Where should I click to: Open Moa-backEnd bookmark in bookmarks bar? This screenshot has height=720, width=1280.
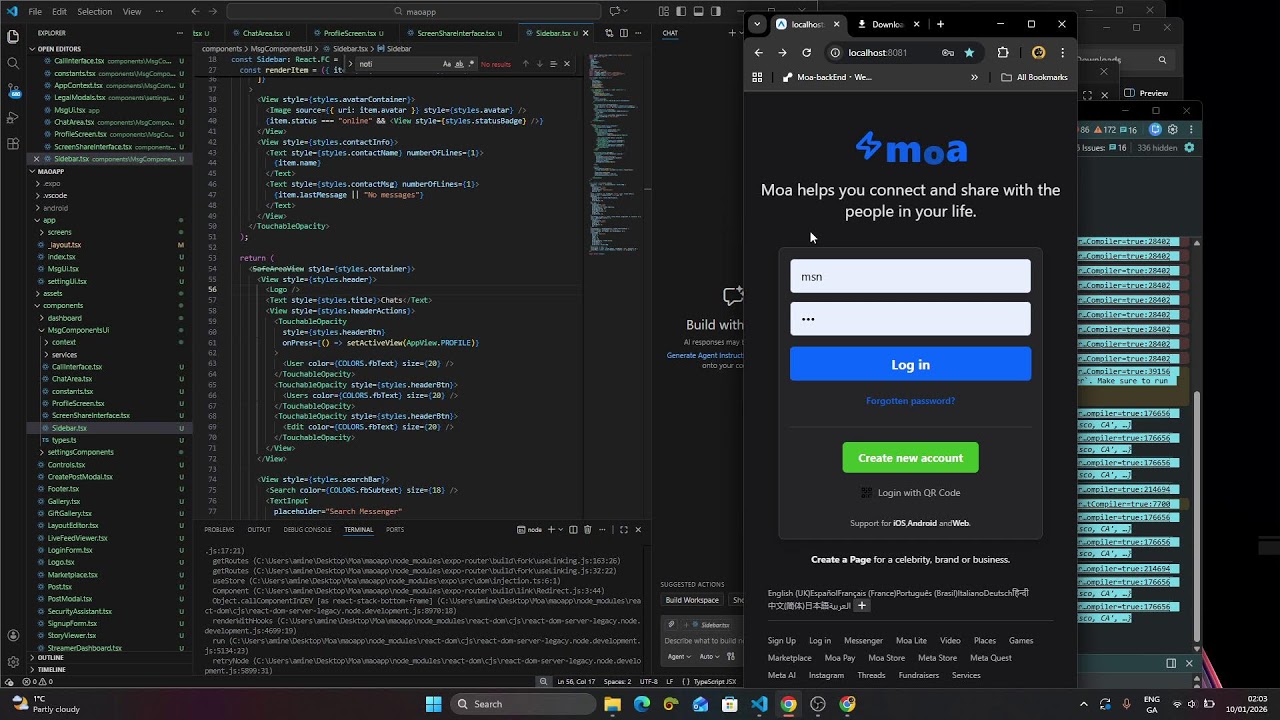(828, 77)
